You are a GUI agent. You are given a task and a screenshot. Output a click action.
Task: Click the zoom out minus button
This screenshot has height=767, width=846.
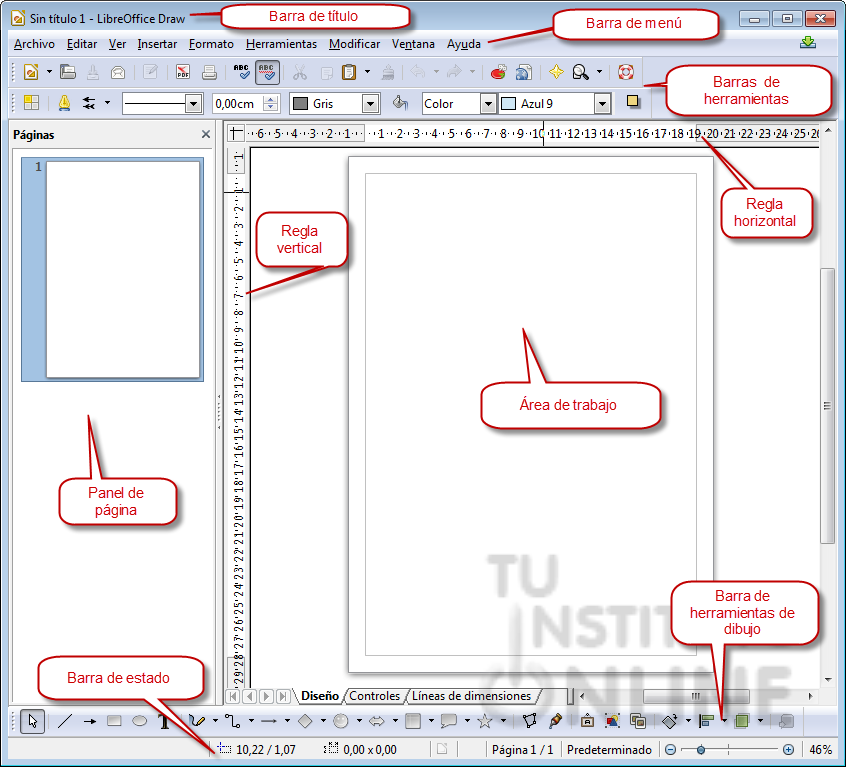pos(670,750)
